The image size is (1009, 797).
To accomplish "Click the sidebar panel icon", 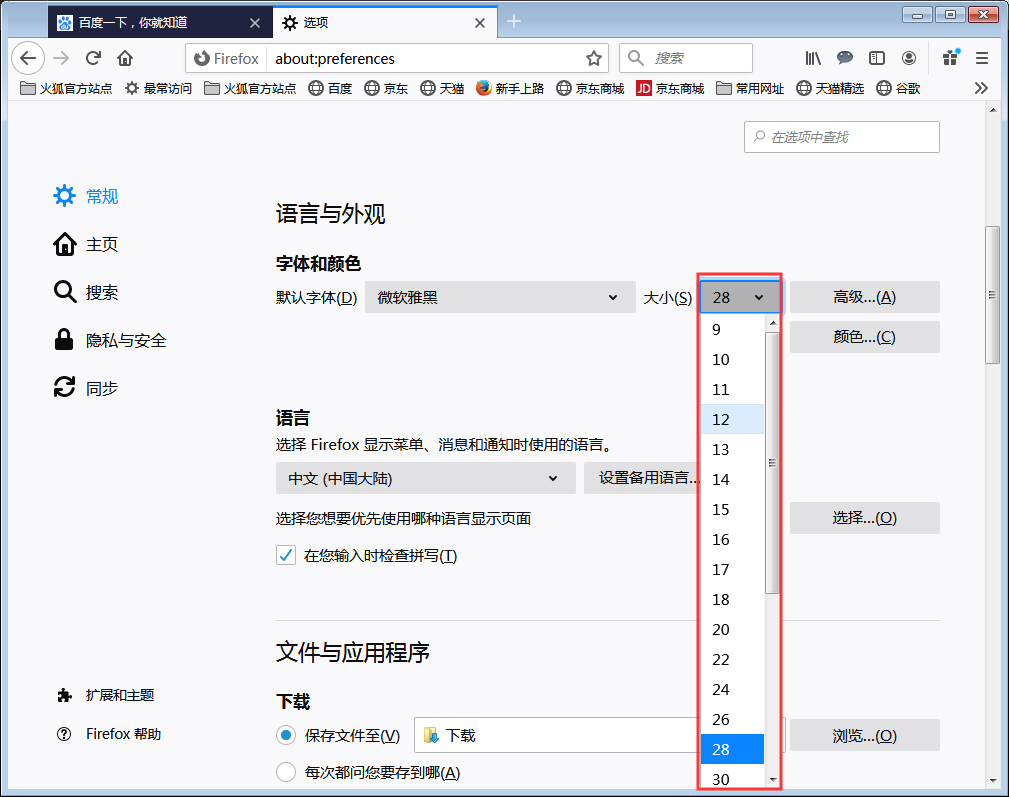I will point(877,58).
